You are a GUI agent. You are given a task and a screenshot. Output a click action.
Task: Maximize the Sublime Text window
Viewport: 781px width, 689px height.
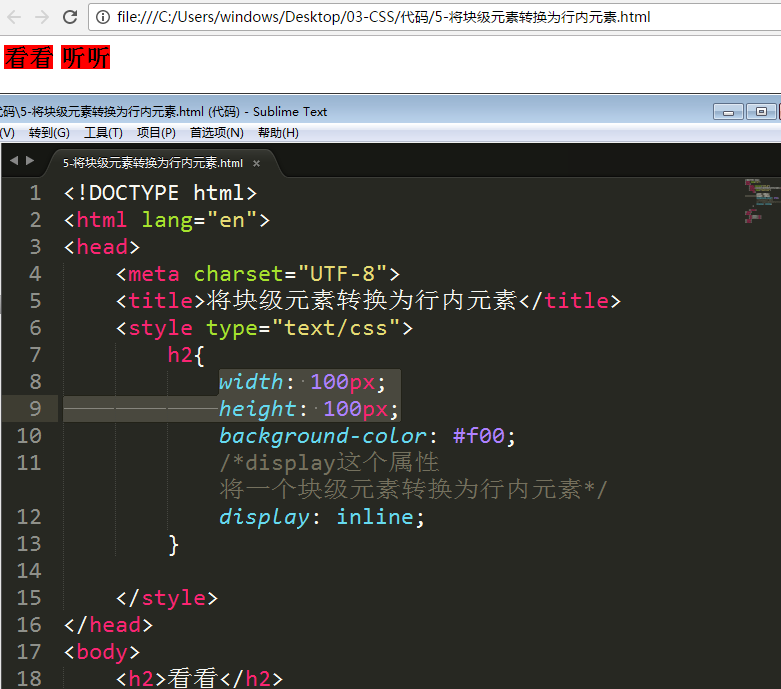coord(761,111)
